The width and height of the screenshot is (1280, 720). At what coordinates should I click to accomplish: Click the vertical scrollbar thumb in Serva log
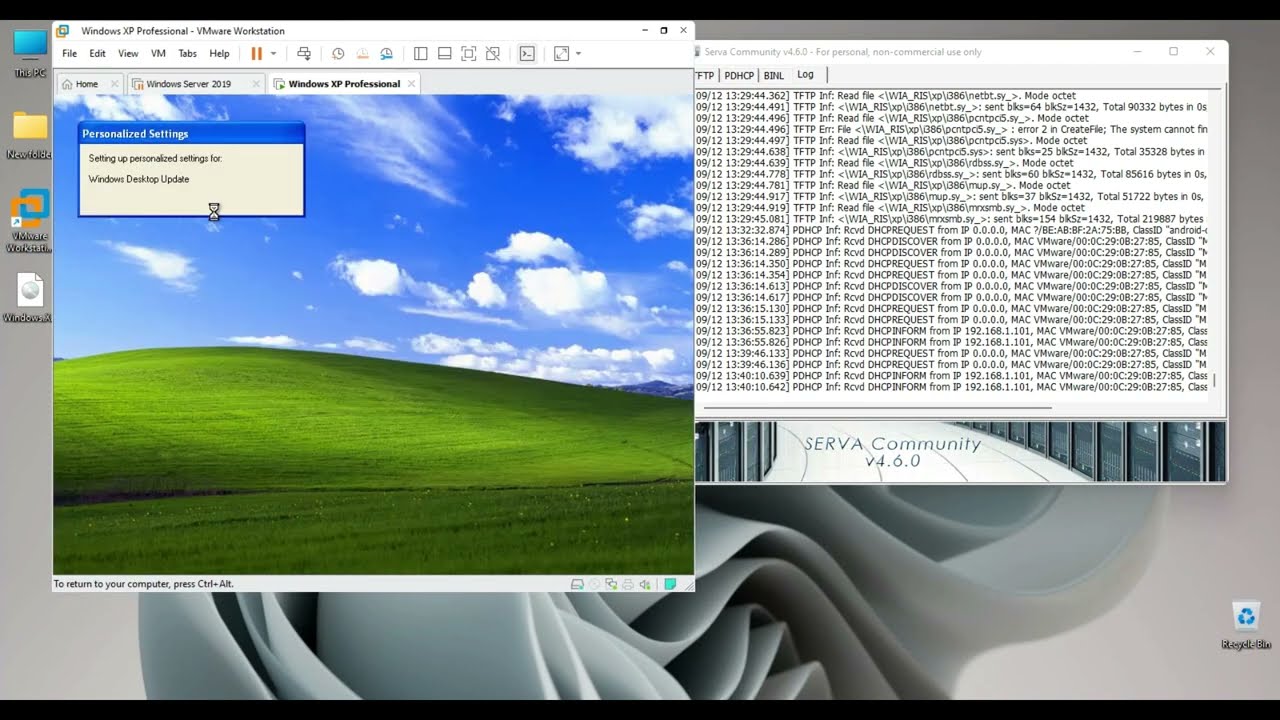point(1214,380)
